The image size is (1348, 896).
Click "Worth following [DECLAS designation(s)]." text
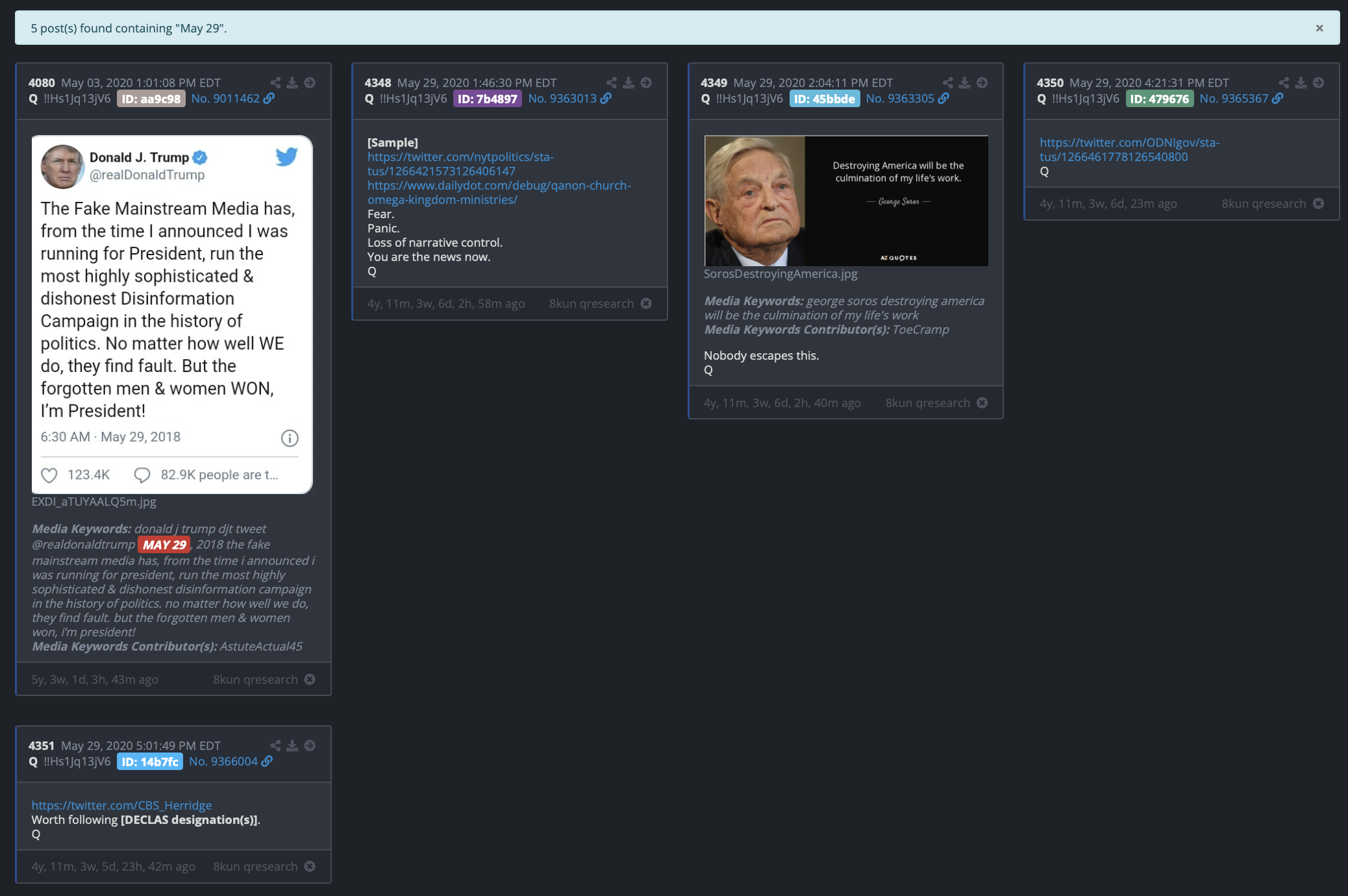146,819
